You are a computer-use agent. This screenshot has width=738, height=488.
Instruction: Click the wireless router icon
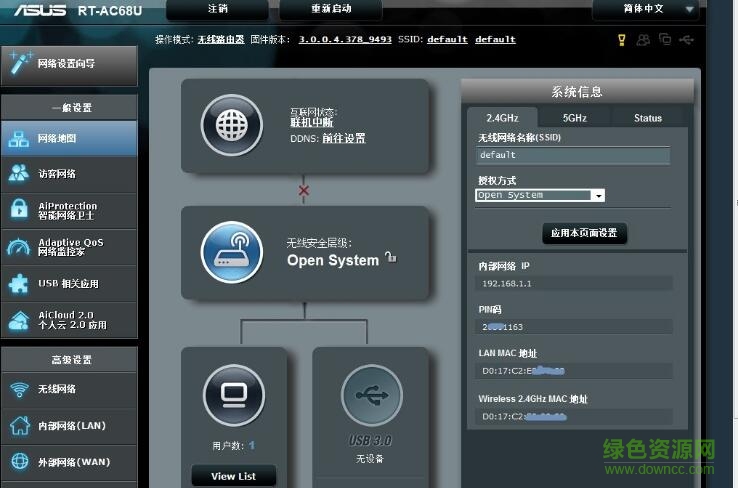[x=232, y=252]
